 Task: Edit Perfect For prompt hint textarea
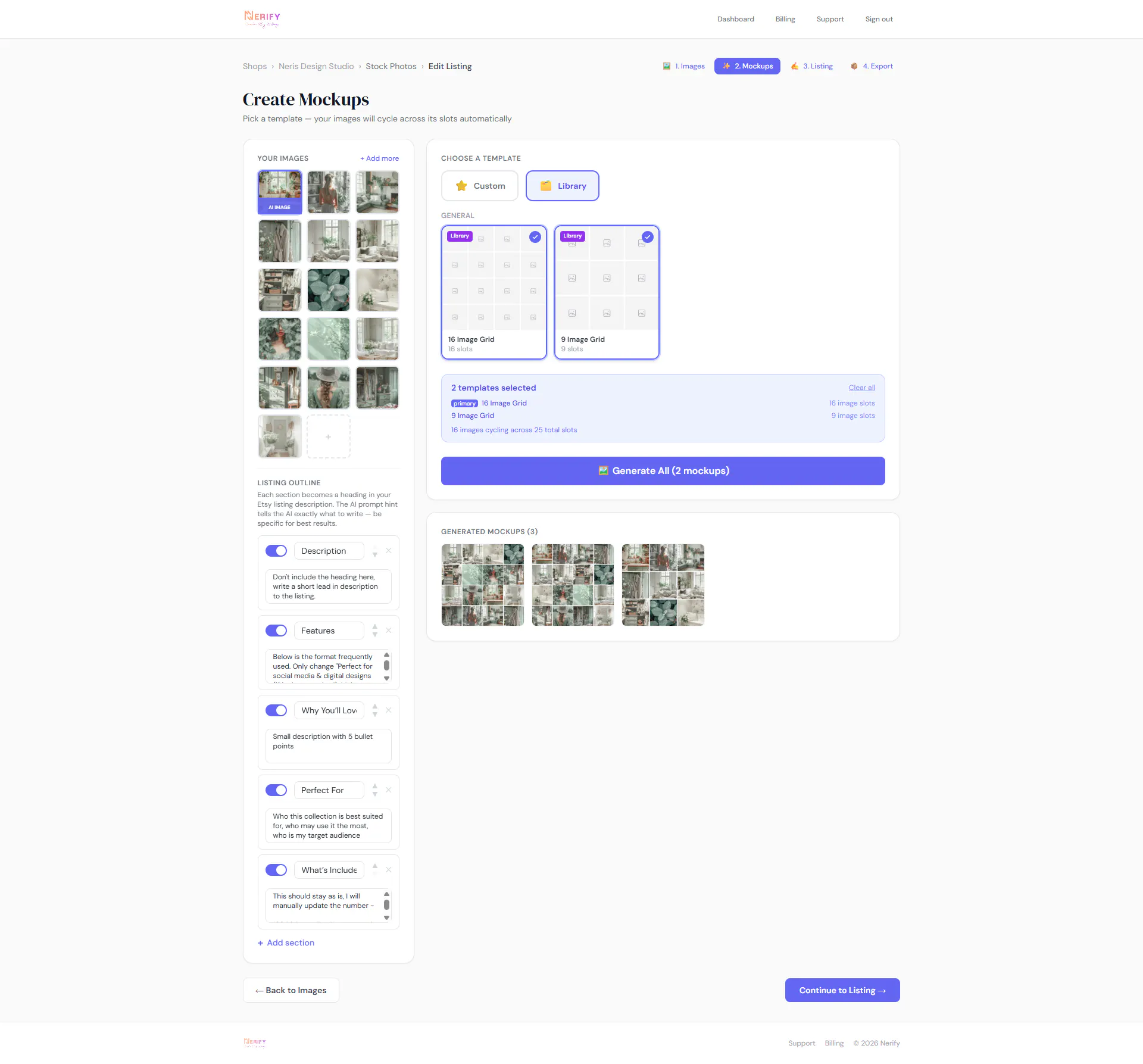[329, 826]
